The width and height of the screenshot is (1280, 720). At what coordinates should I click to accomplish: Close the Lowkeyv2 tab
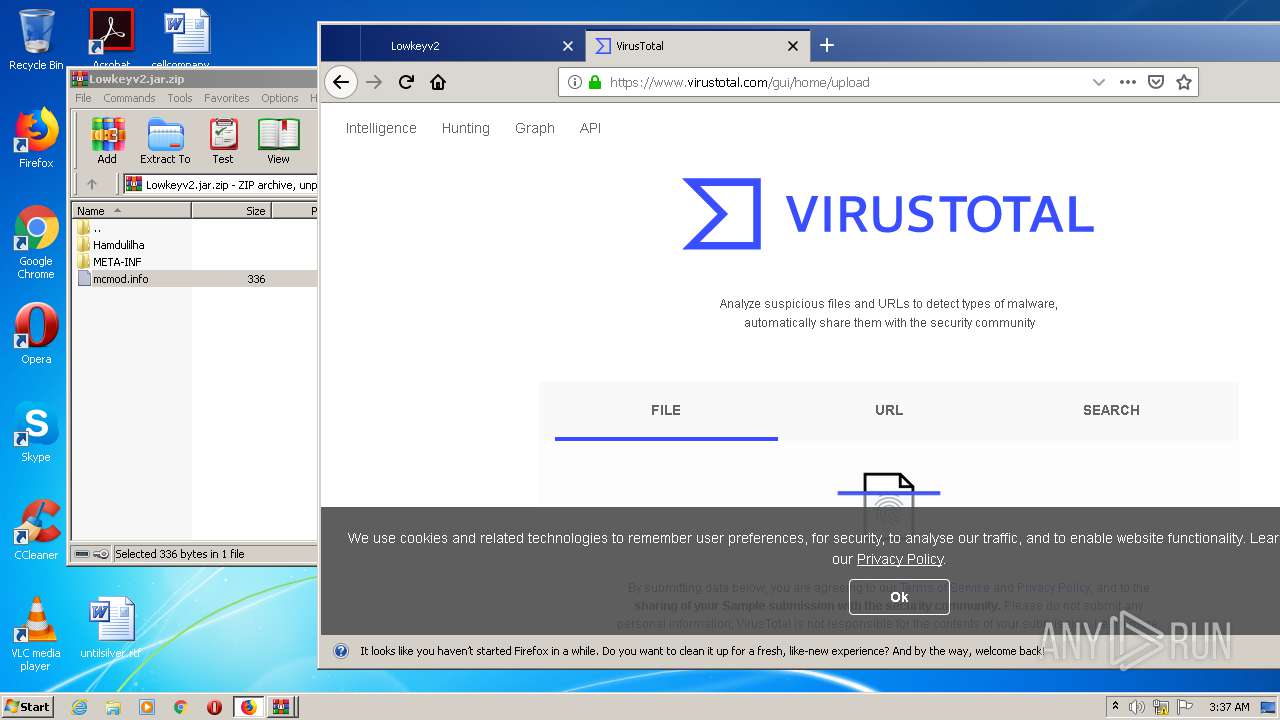click(x=568, y=46)
